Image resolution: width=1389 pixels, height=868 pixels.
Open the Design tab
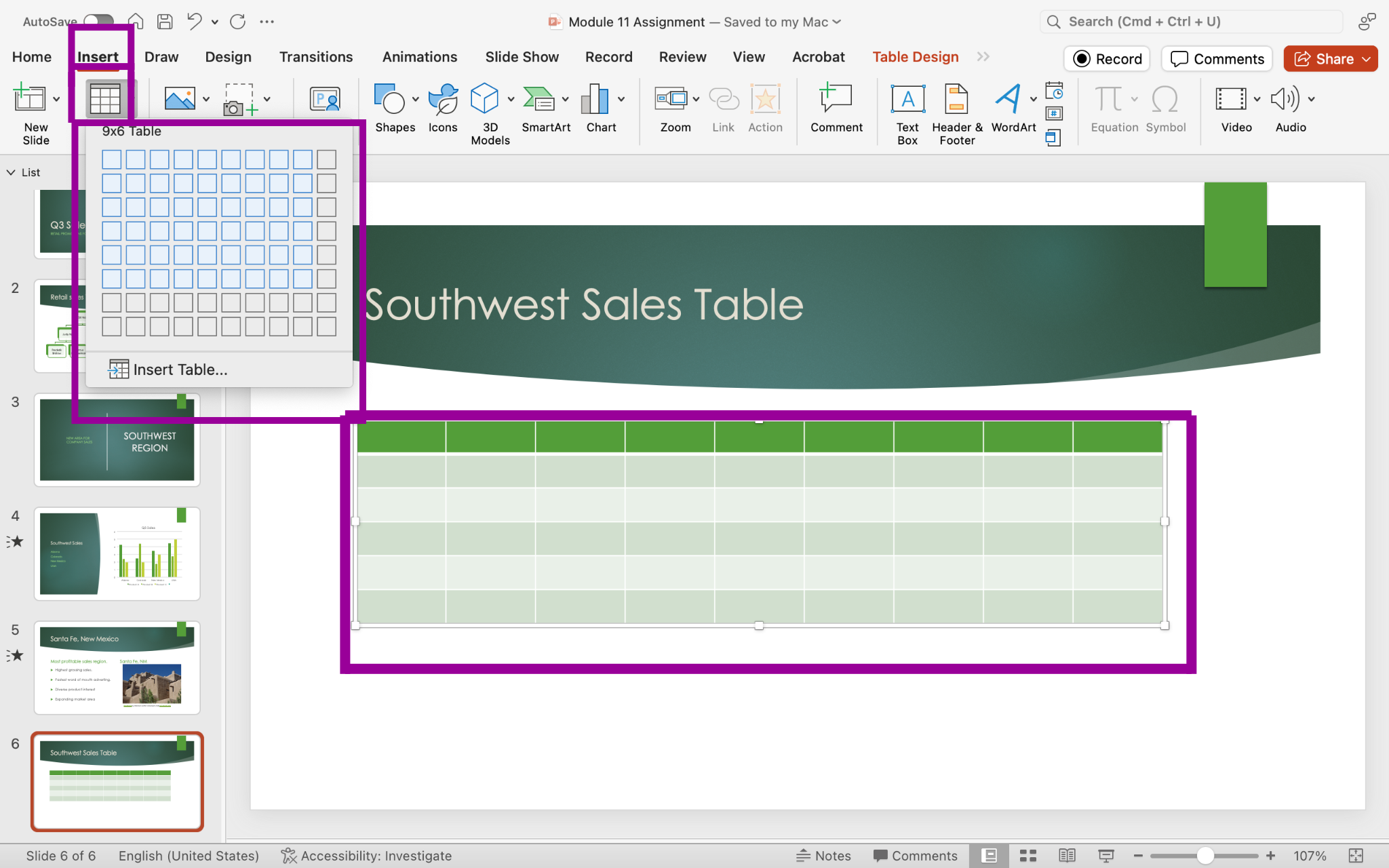(x=229, y=57)
